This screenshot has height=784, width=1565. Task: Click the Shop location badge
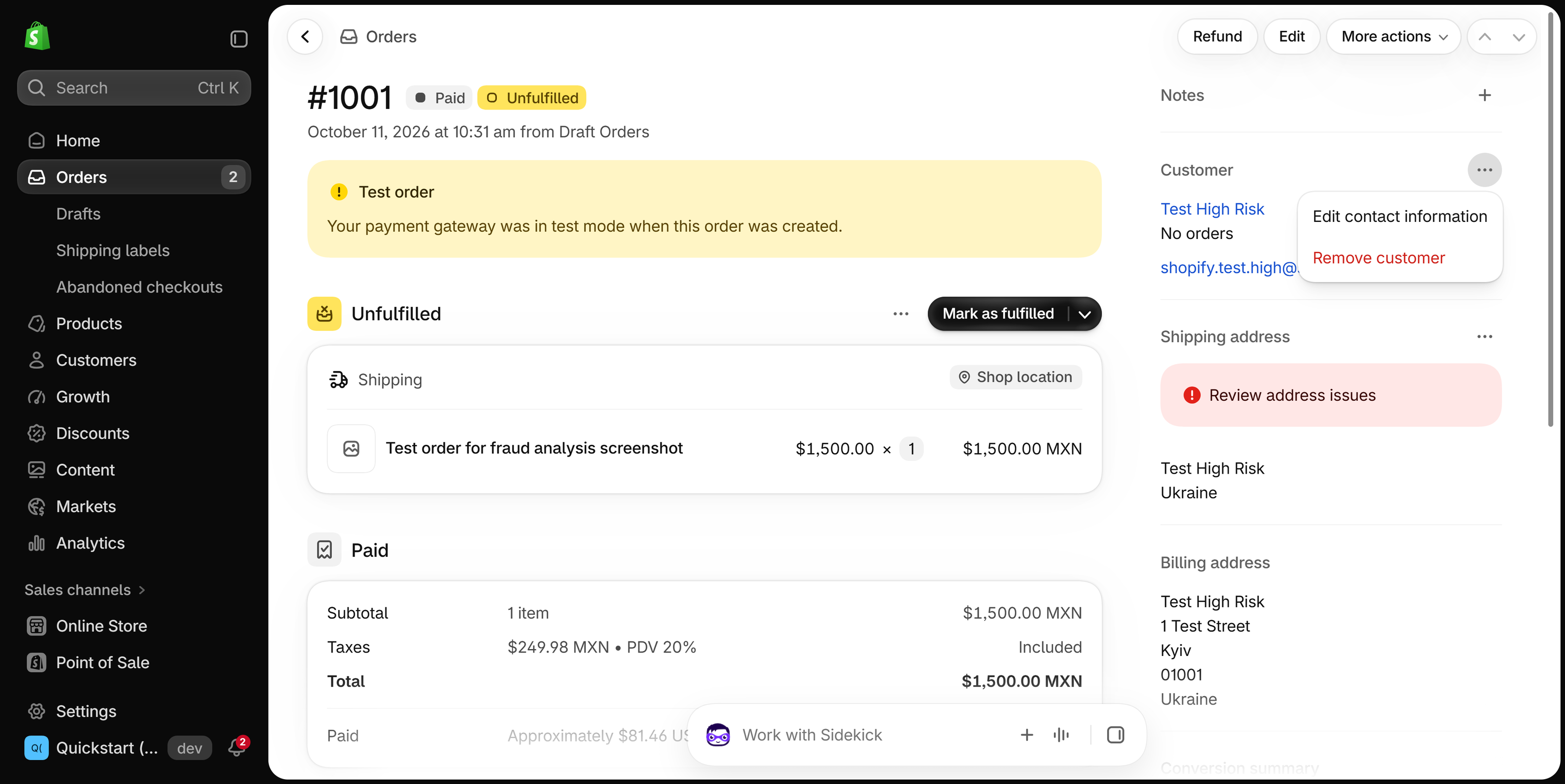click(x=1016, y=377)
